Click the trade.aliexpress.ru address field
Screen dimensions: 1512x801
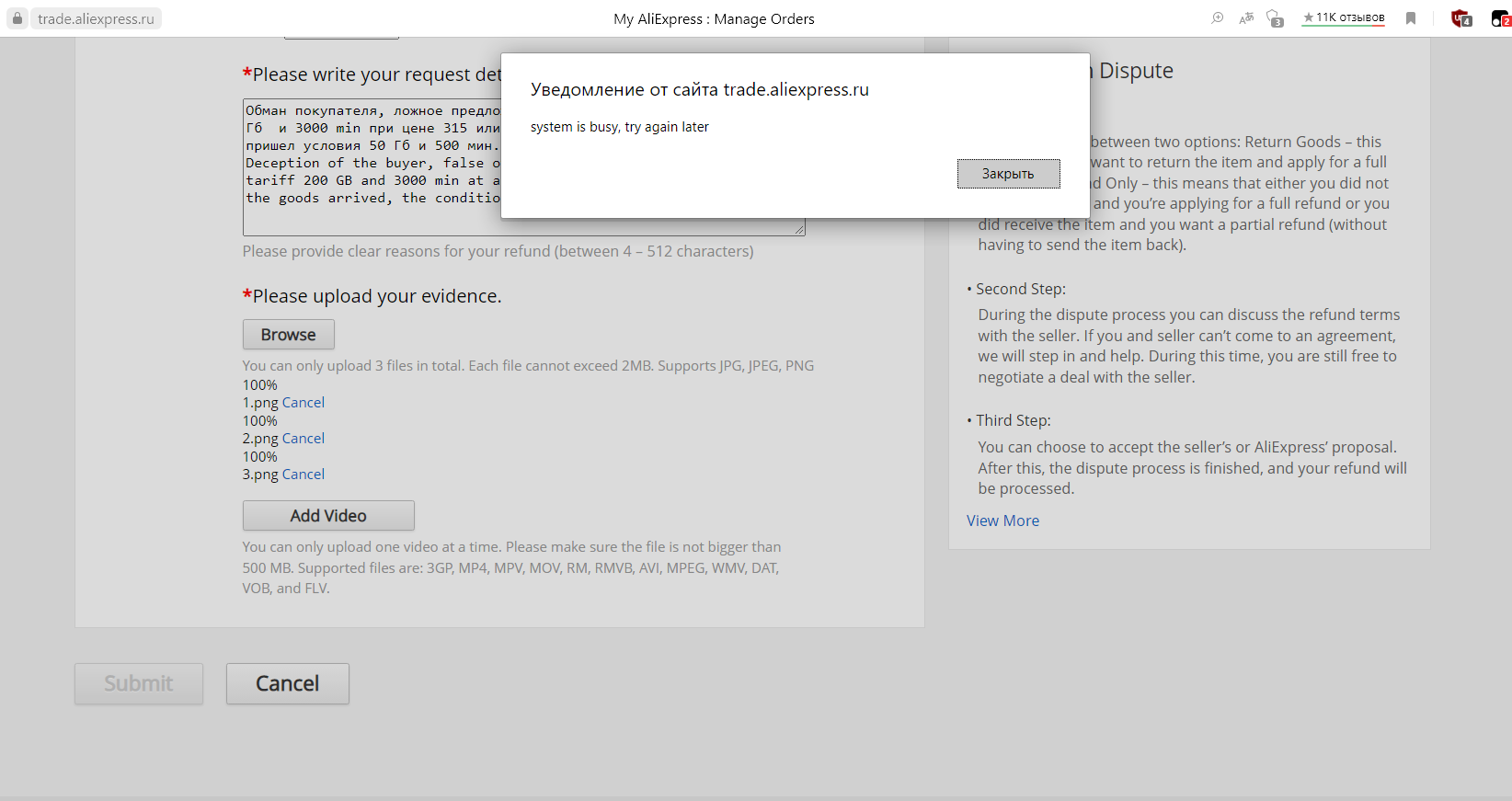tap(97, 18)
